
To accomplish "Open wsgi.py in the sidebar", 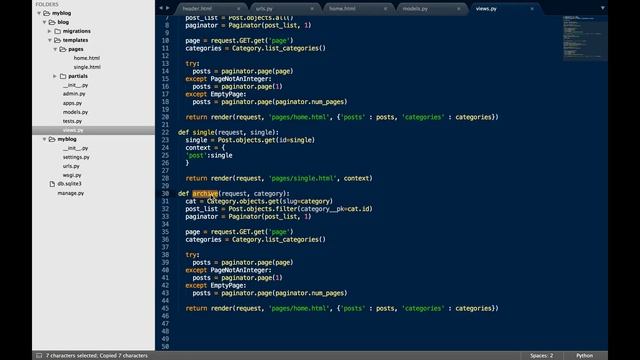I will 72,175.
